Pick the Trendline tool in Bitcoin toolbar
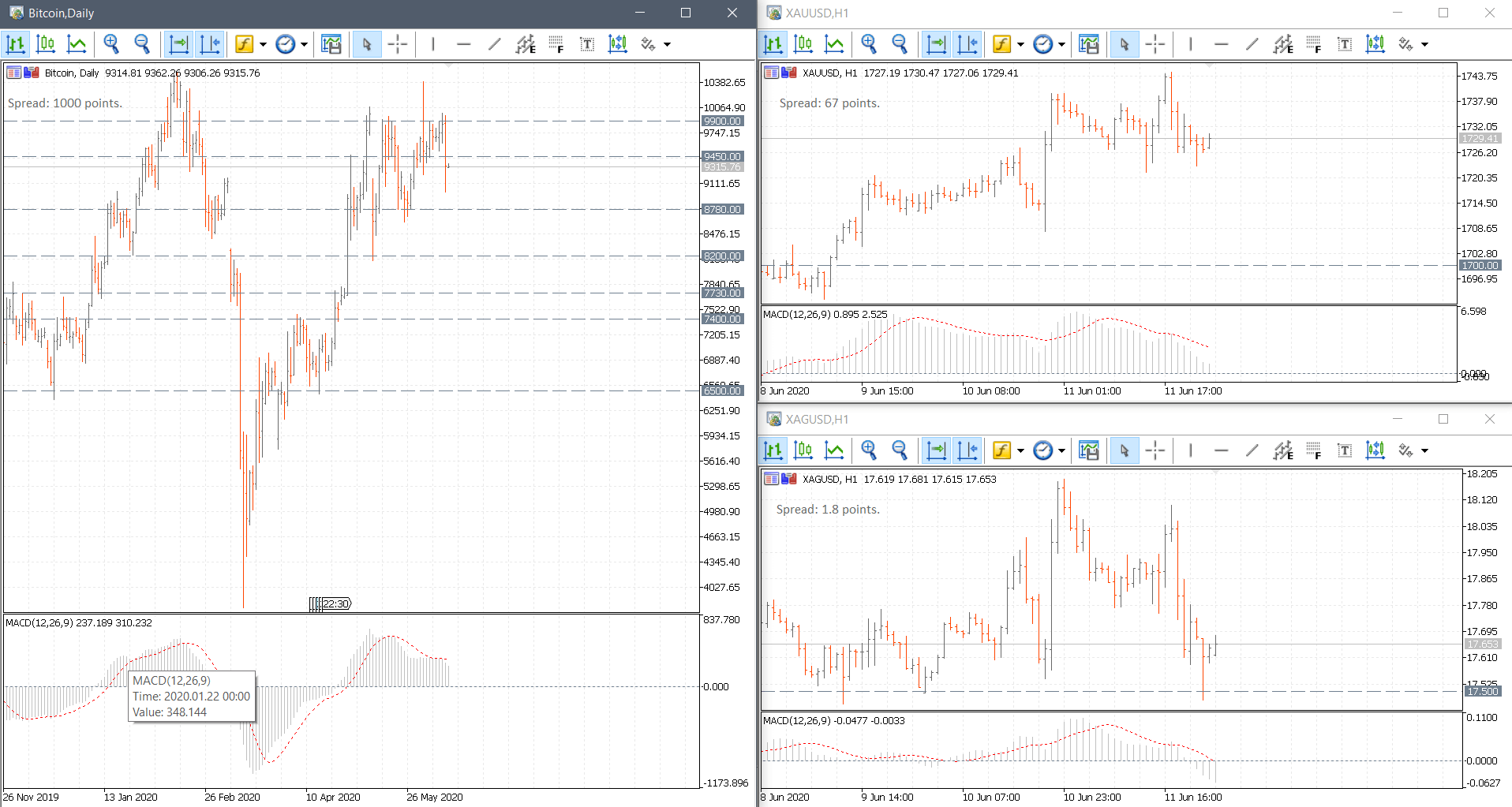 point(494,44)
